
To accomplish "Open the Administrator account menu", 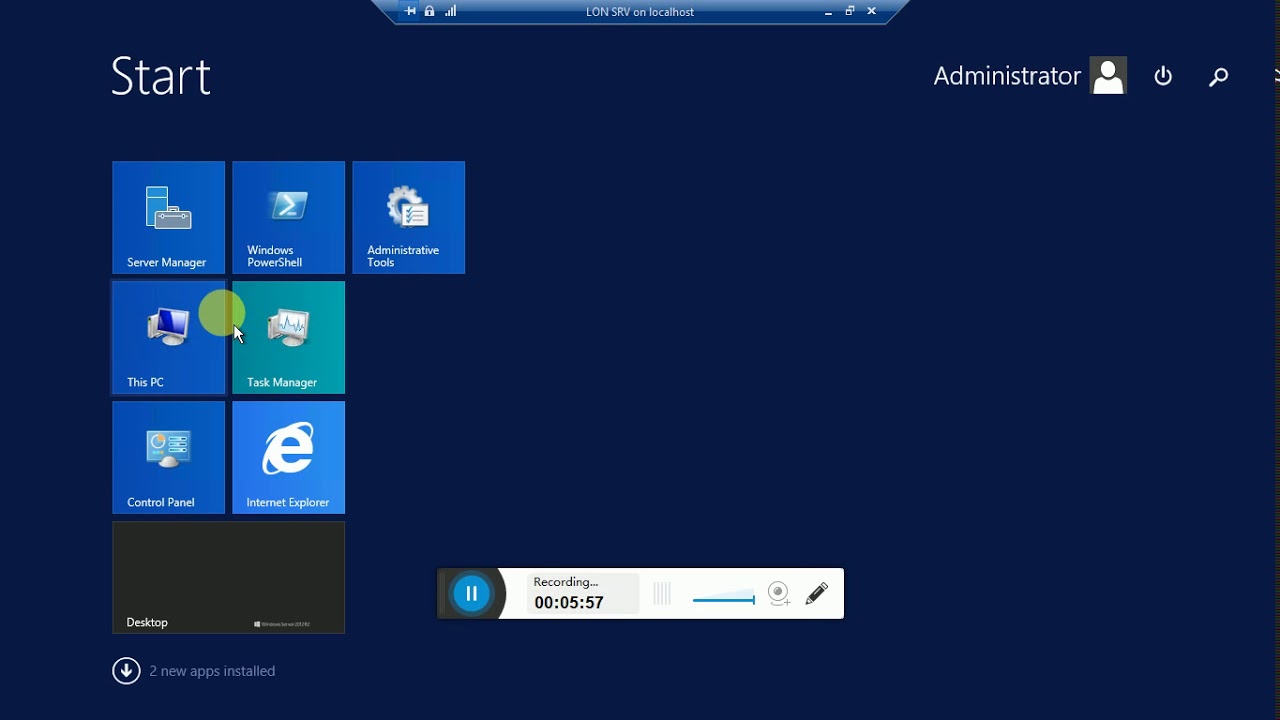I will (x=1030, y=76).
